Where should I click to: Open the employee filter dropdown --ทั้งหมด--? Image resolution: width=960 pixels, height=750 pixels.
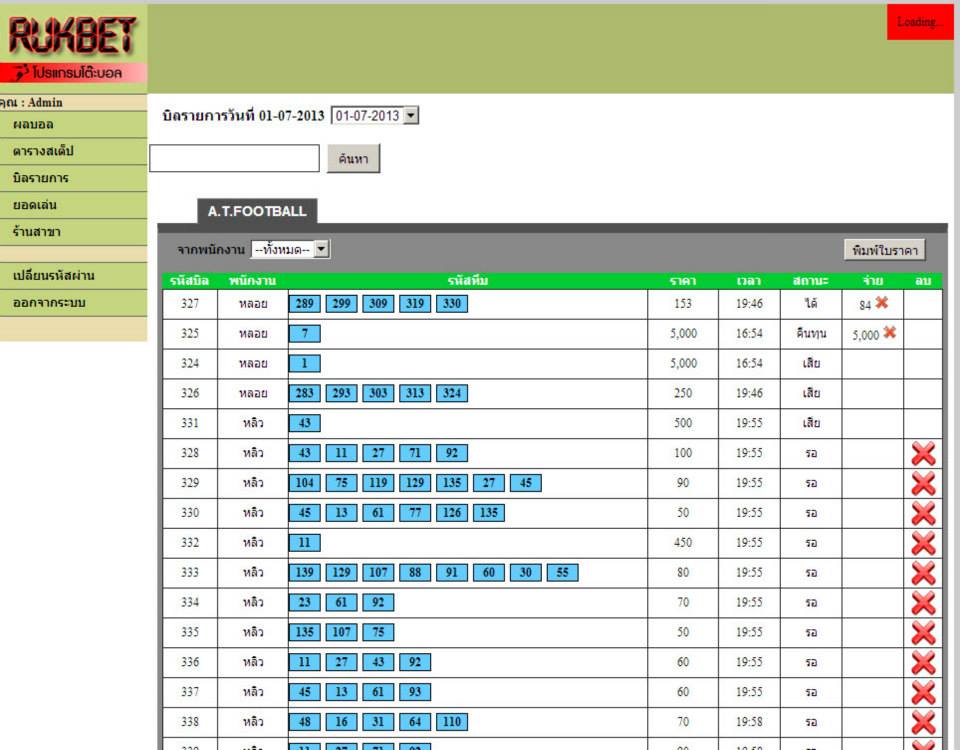coord(291,249)
